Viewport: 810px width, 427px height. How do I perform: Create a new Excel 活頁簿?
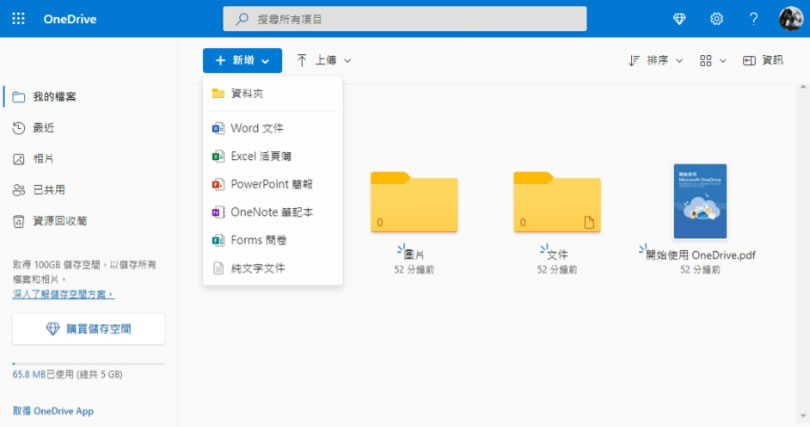tap(273, 156)
